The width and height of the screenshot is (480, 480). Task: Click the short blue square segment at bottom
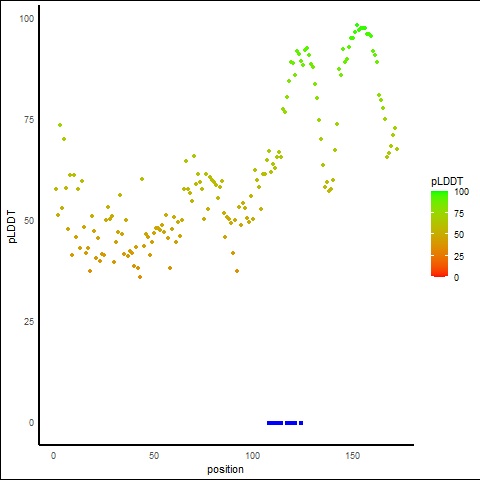(x=301, y=423)
